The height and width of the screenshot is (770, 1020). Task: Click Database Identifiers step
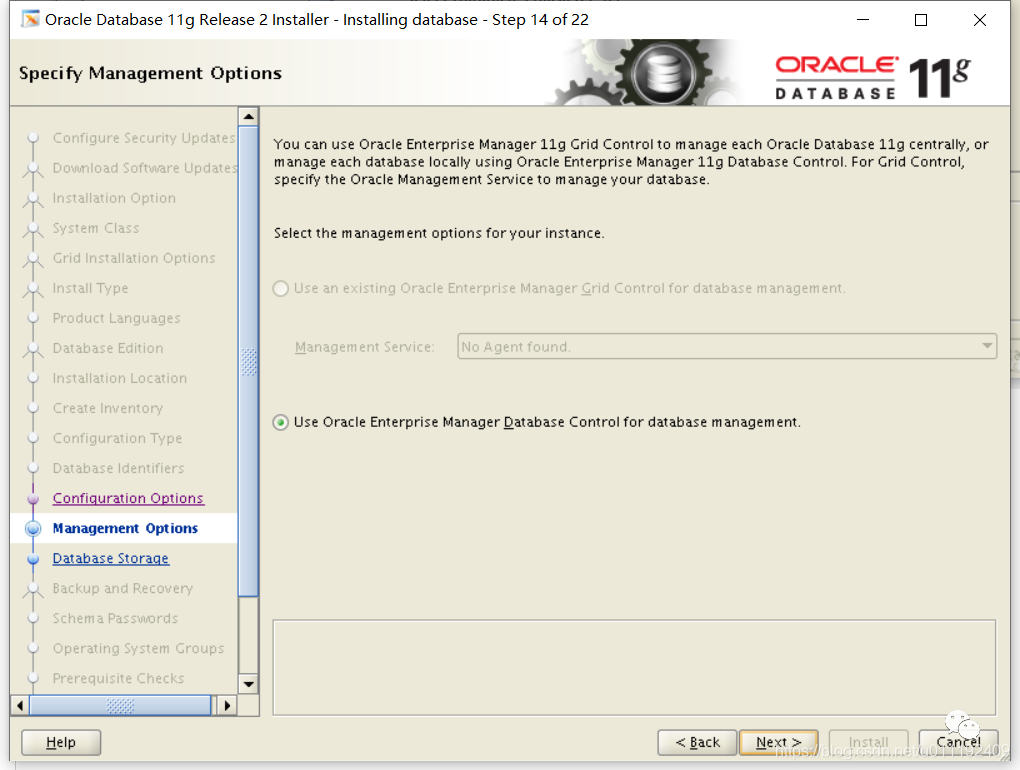tap(118, 468)
